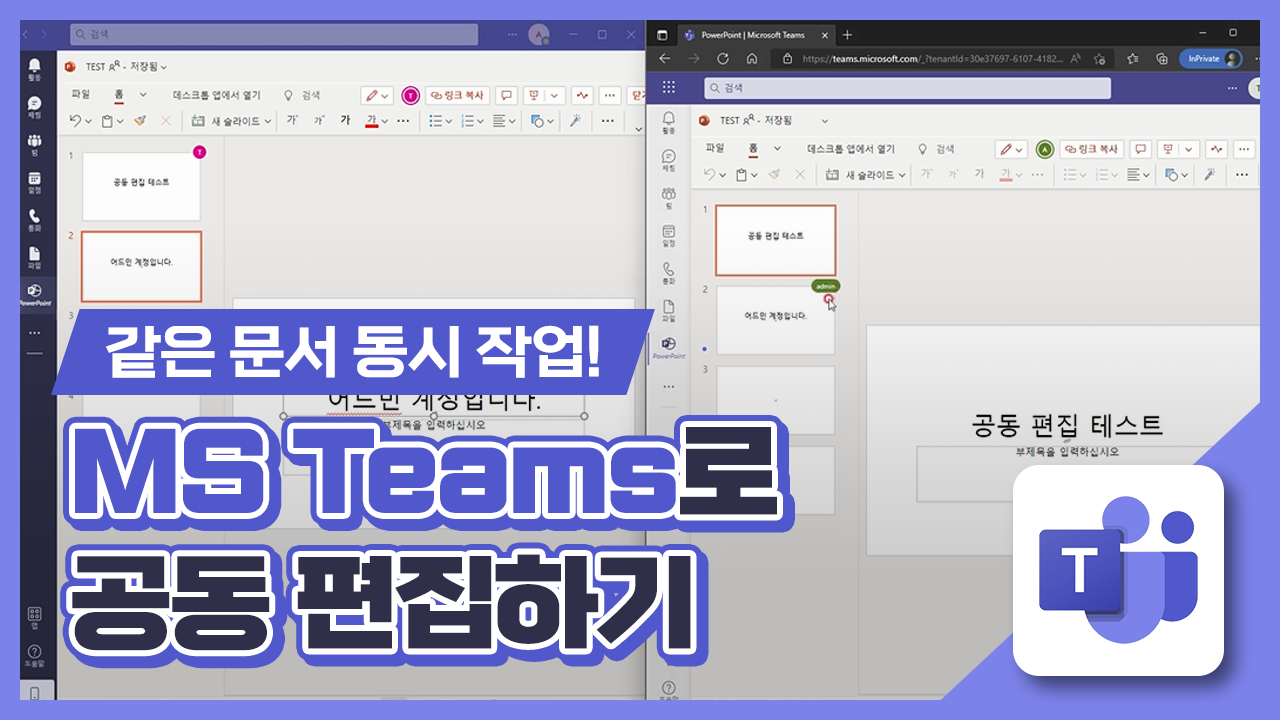The image size is (1280, 720).
Task: Select browser tab PowerPoint | Microsoft Teams
Action: [x=759, y=34]
